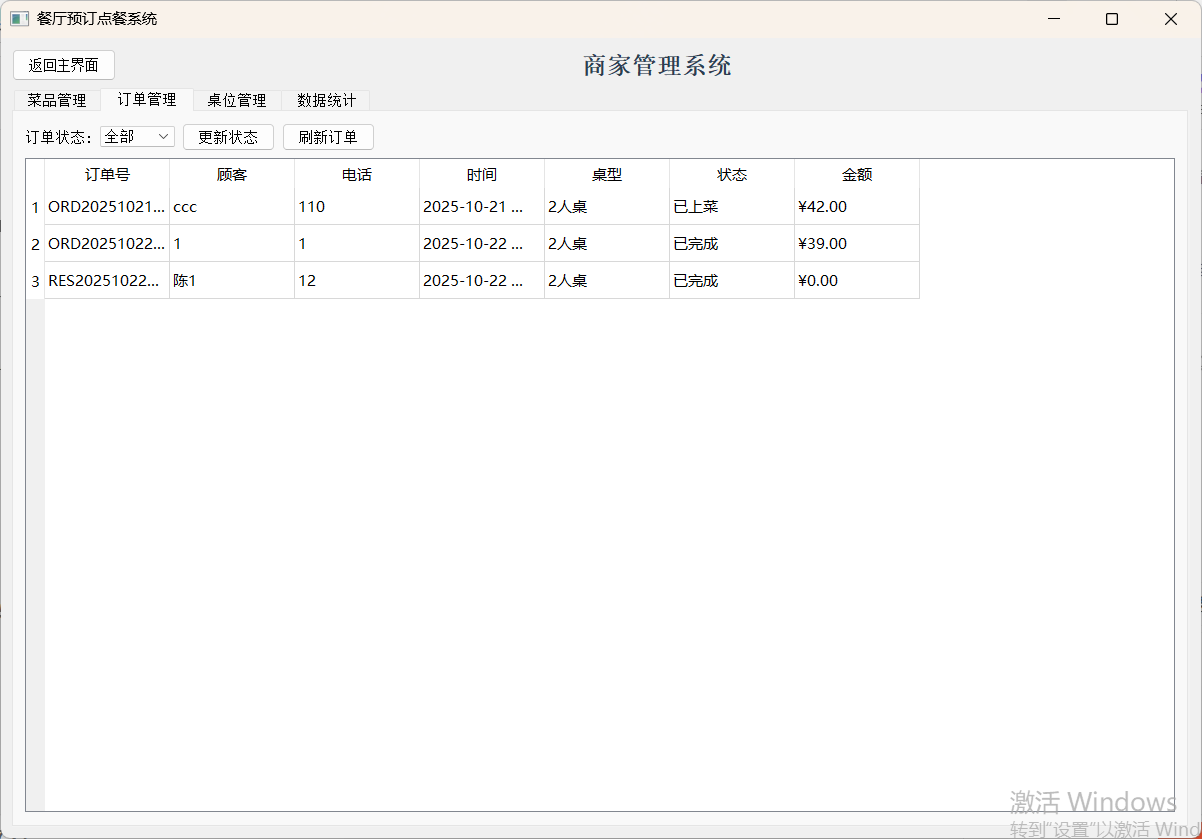Click phone cell 110
This screenshot has height=839, width=1202.
357,207
